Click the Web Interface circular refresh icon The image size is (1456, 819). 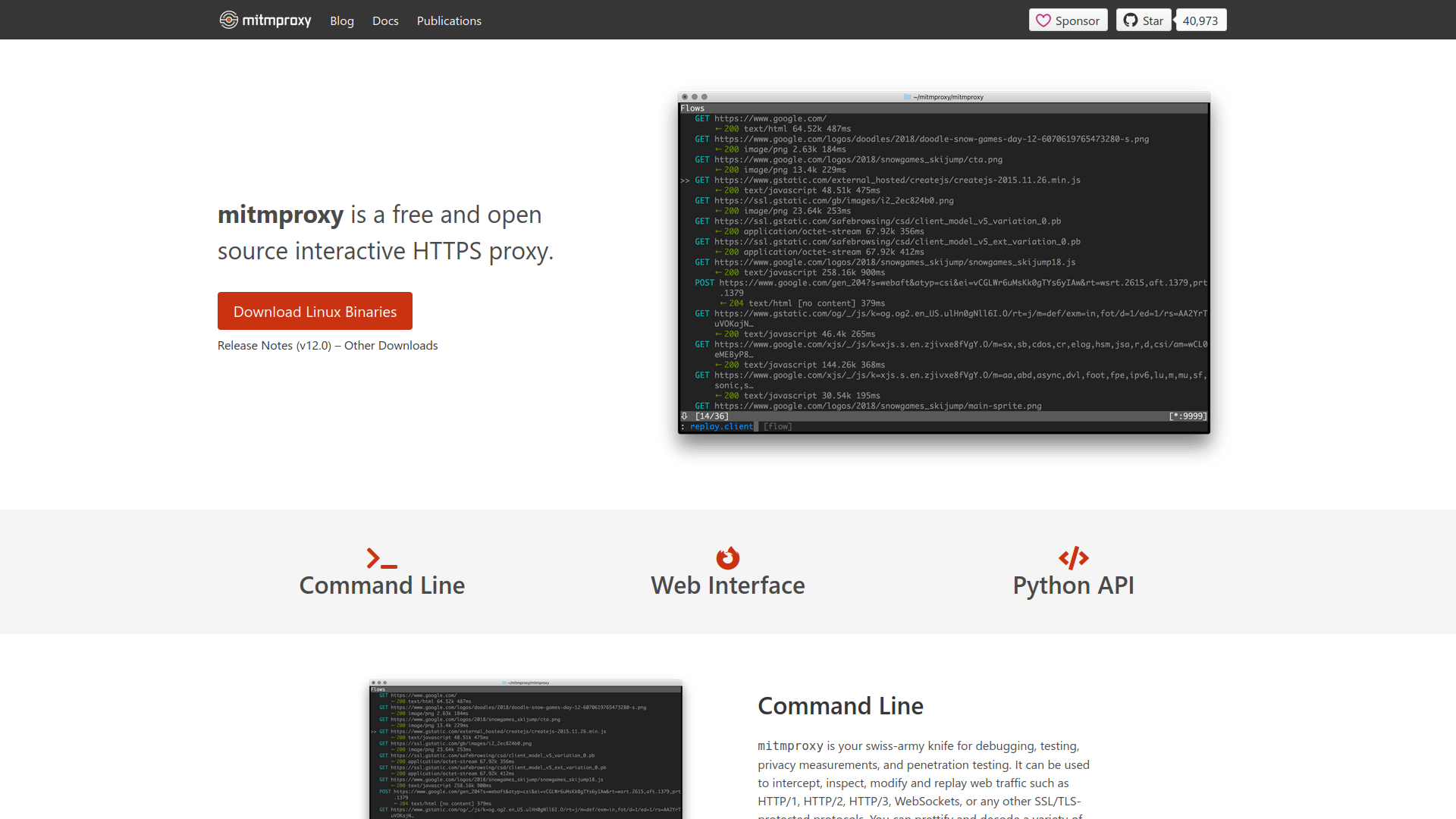click(x=727, y=558)
